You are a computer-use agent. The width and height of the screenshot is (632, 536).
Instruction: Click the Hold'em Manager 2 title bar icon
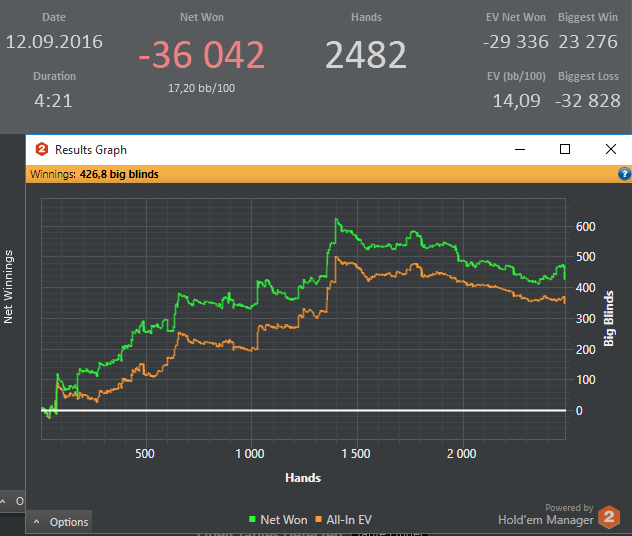click(x=42, y=150)
